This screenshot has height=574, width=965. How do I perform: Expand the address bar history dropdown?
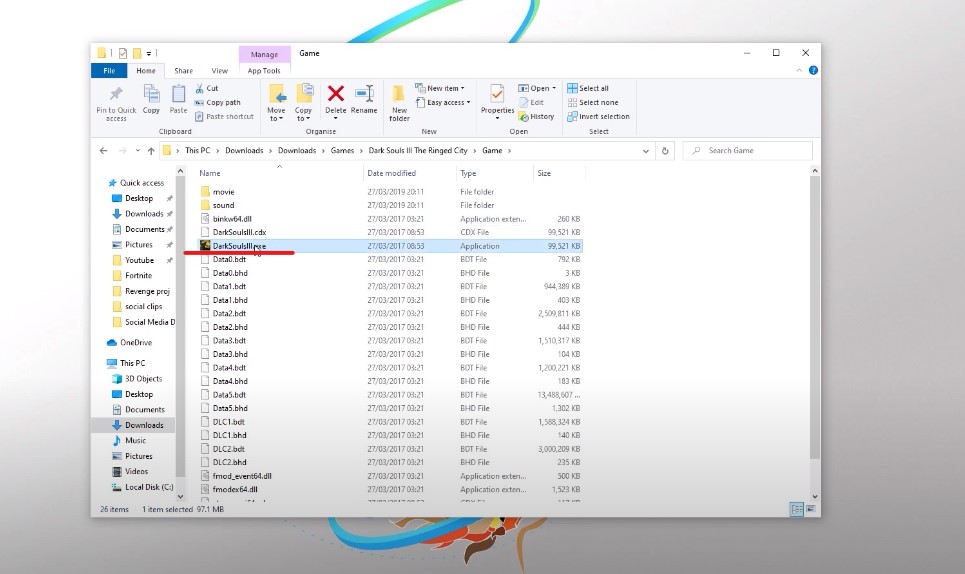[646, 151]
